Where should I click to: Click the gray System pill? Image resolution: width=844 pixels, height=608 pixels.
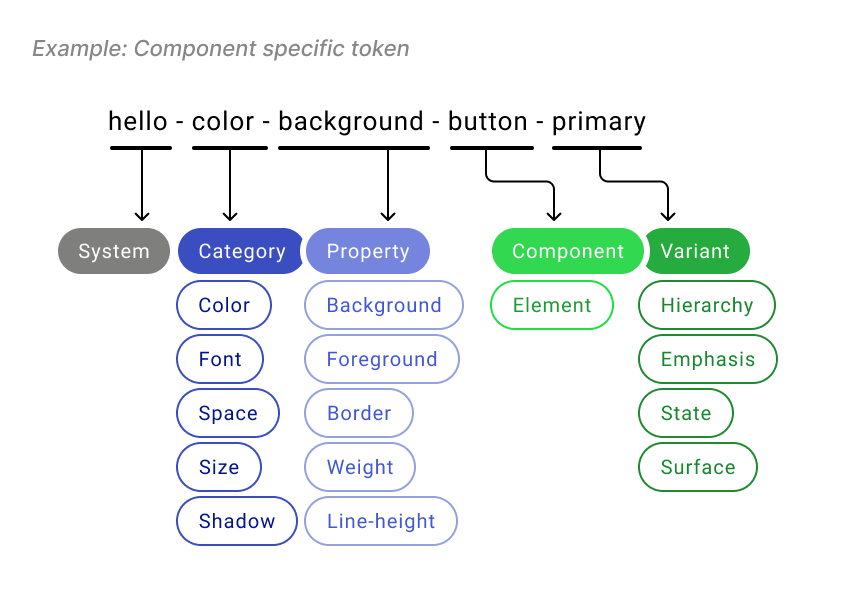click(113, 251)
